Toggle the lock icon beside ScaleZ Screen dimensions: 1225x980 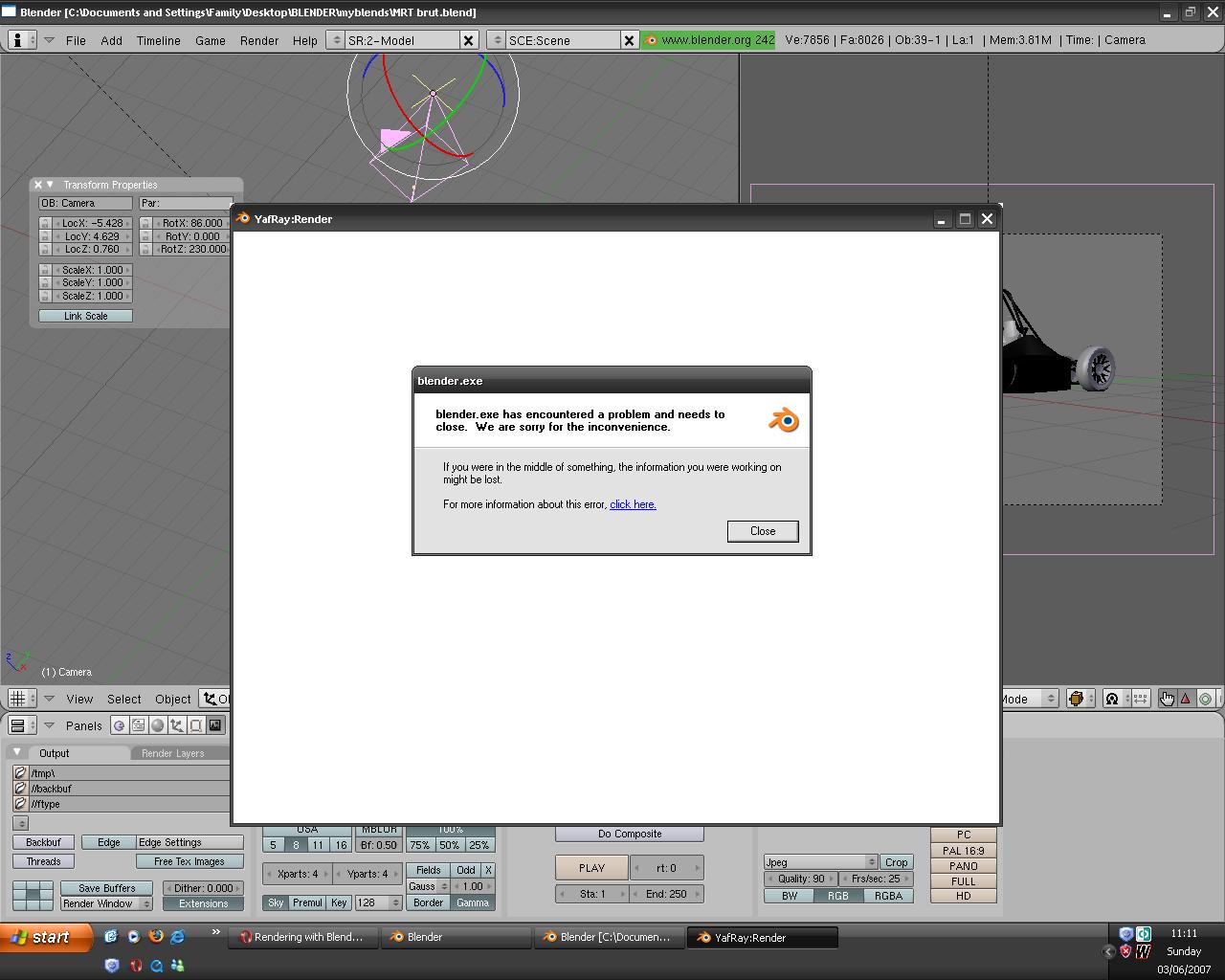(x=44, y=296)
